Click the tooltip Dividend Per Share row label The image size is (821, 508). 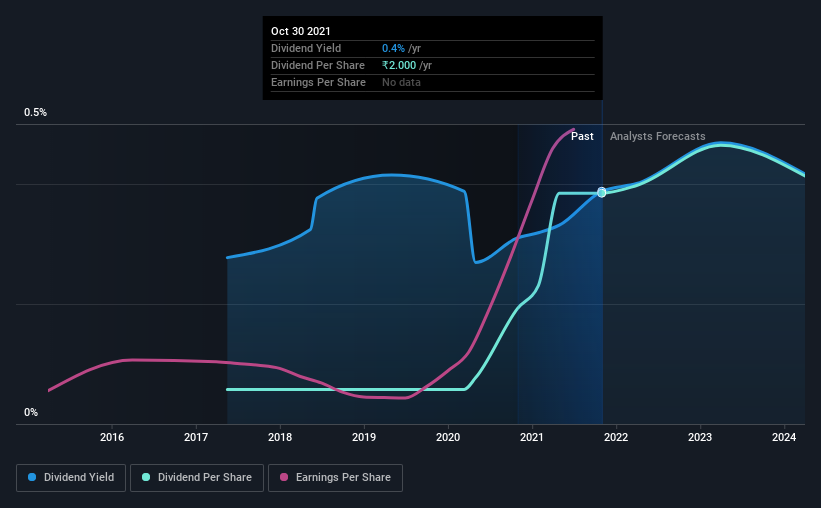318,65
